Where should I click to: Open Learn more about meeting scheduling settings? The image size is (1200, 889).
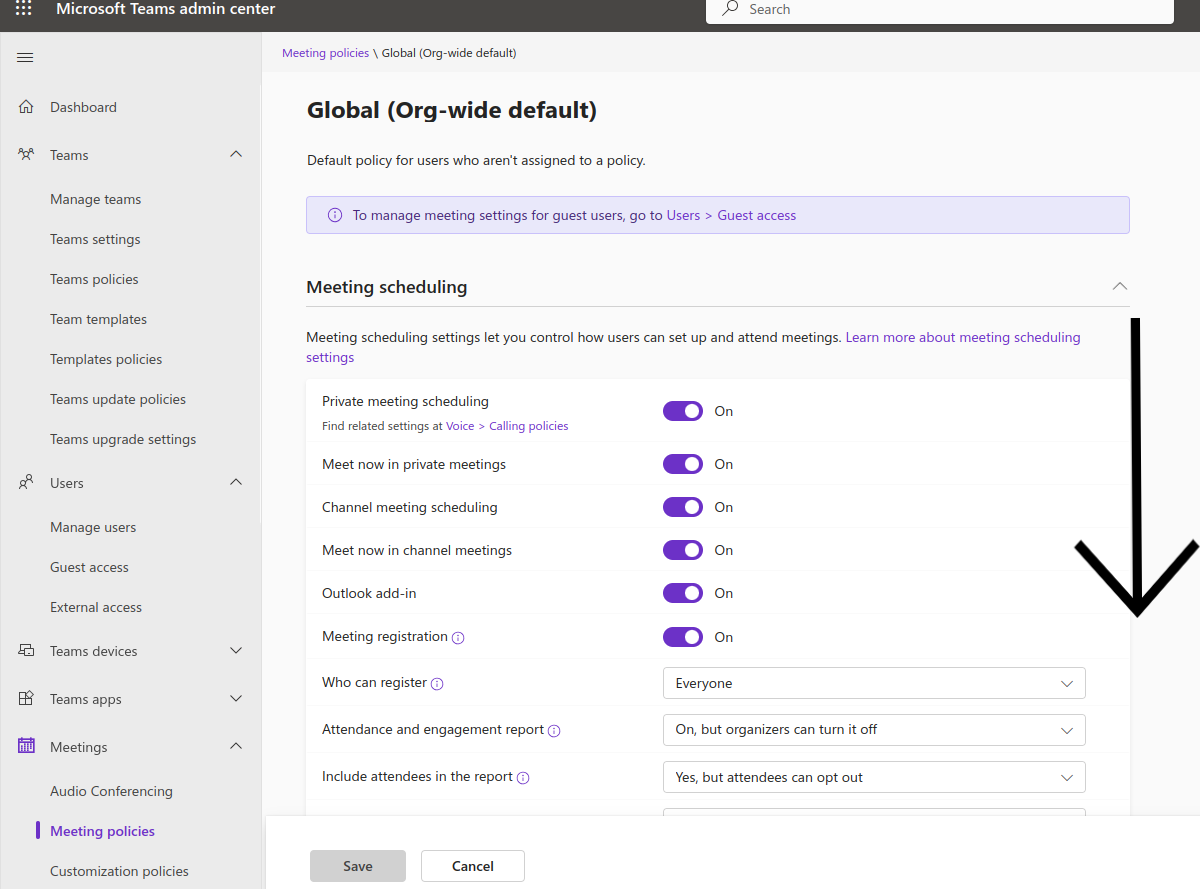tap(694, 347)
